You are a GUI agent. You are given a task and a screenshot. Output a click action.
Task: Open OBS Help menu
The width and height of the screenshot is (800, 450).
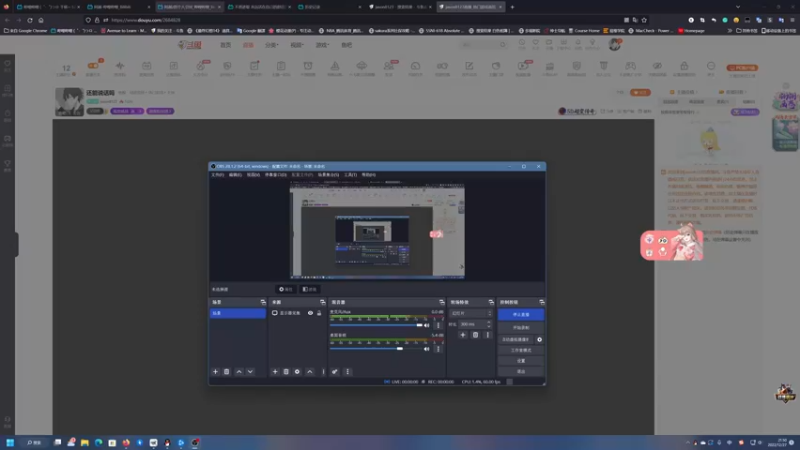tap(369, 174)
